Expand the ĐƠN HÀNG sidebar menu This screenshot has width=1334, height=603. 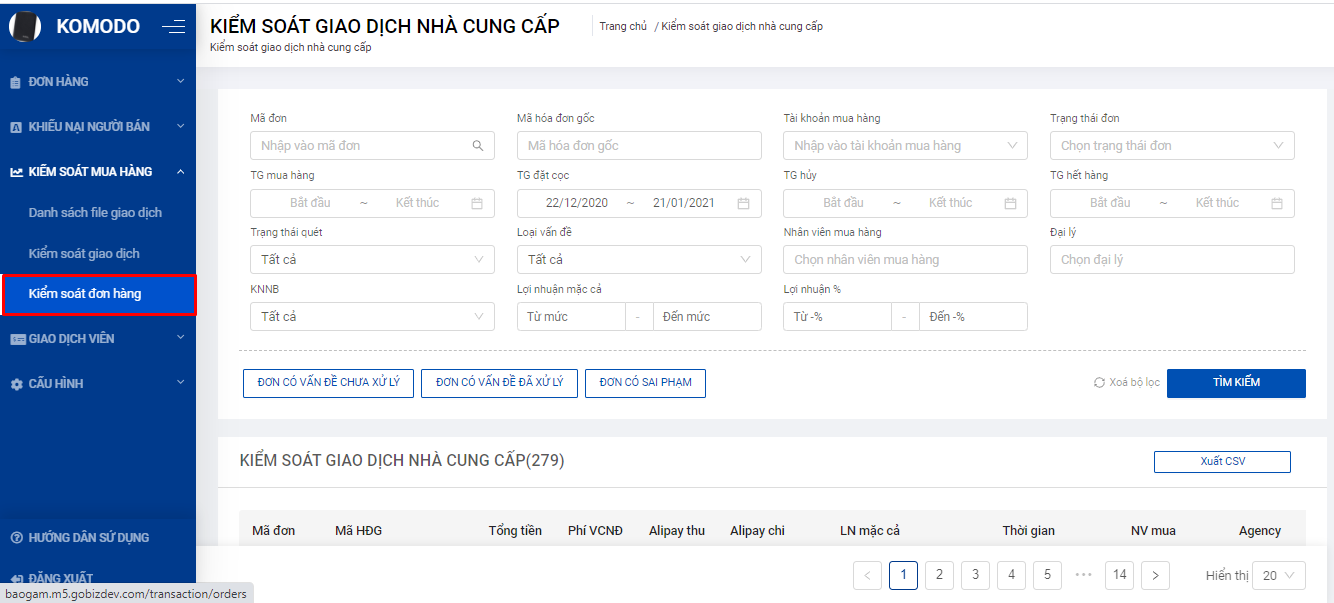(97, 82)
